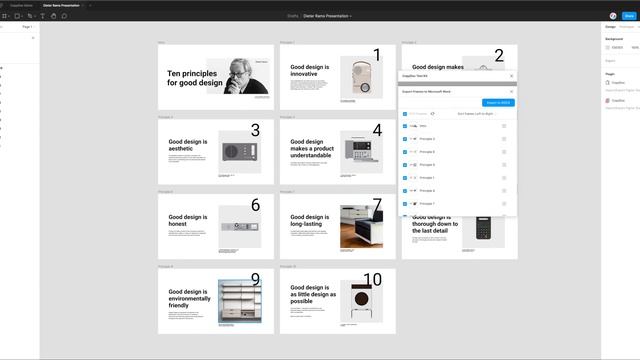640x360 pixels.
Task: Click the Intro row thumbnail in export list
Action: [x=413, y=126]
